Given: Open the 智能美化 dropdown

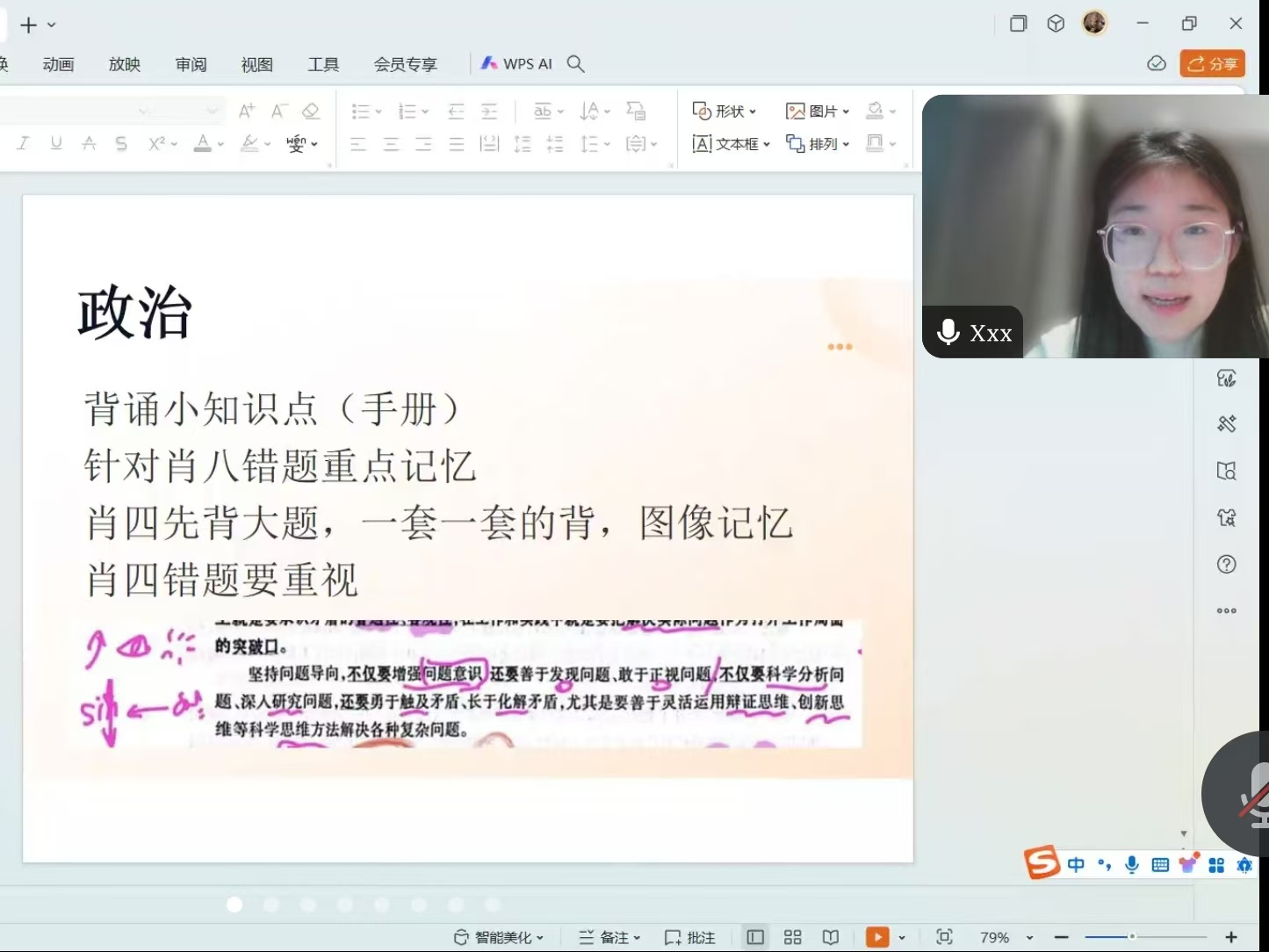Looking at the screenshot, I should (x=499, y=937).
